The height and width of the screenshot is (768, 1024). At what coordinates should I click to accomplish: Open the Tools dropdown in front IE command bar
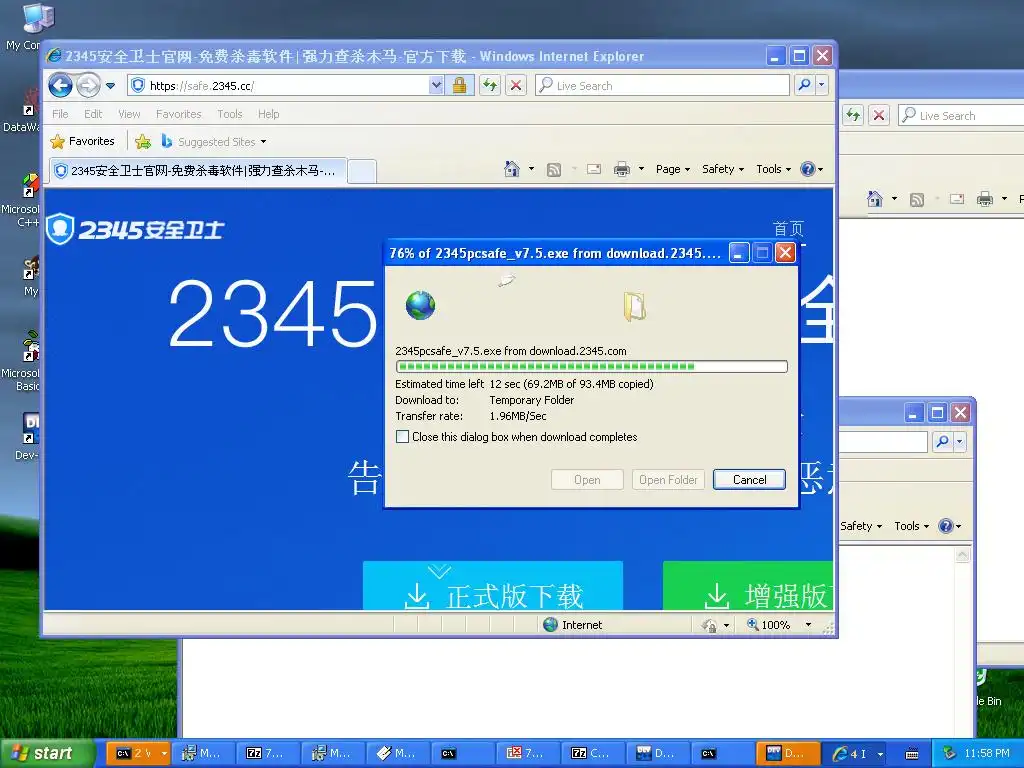[x=773, y=169]
